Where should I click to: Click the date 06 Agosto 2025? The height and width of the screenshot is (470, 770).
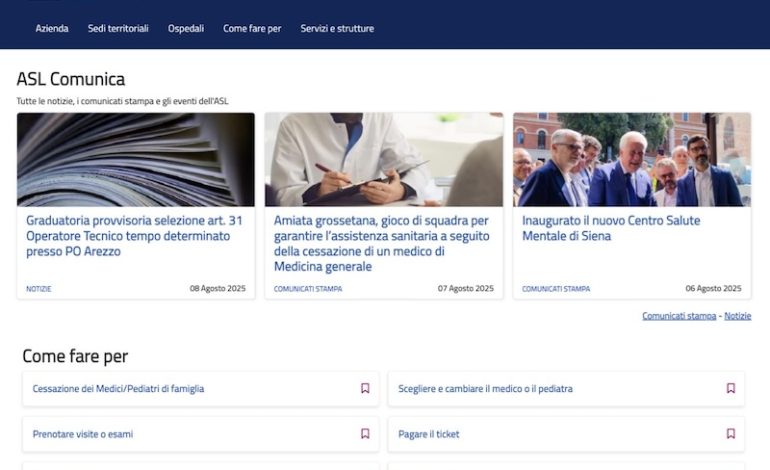tap(714, 288)
